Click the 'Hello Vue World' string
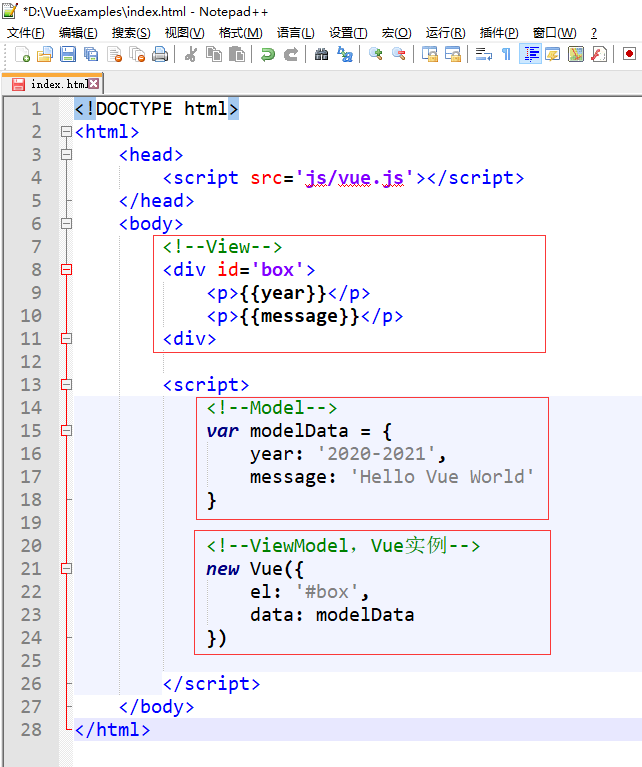Screen dimensions: 642x767 pos(442,476)
